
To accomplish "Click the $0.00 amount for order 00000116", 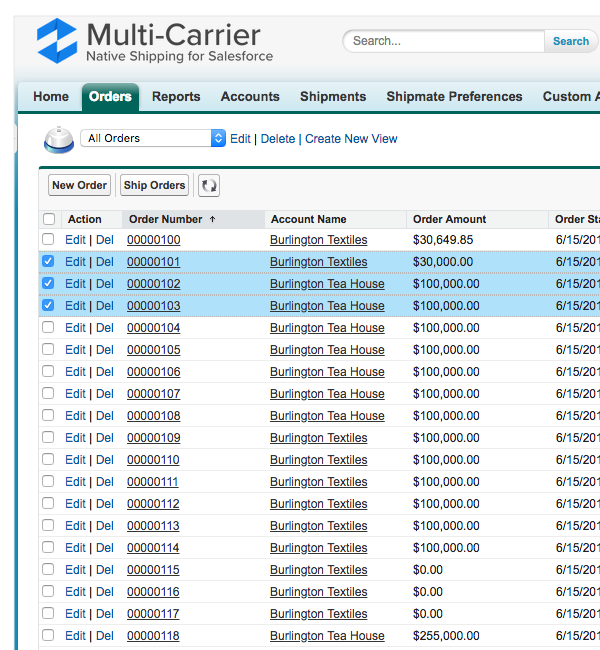I will click(428, 592).
